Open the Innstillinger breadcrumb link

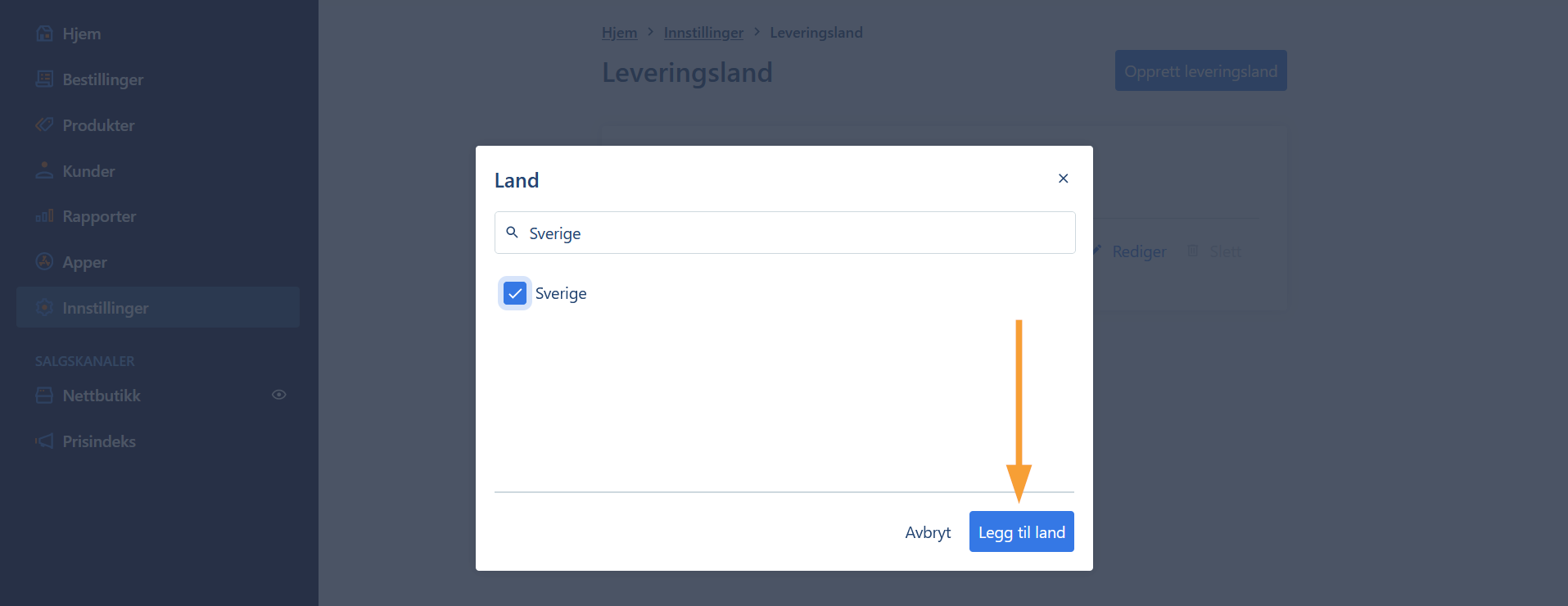tap(703, 33)
